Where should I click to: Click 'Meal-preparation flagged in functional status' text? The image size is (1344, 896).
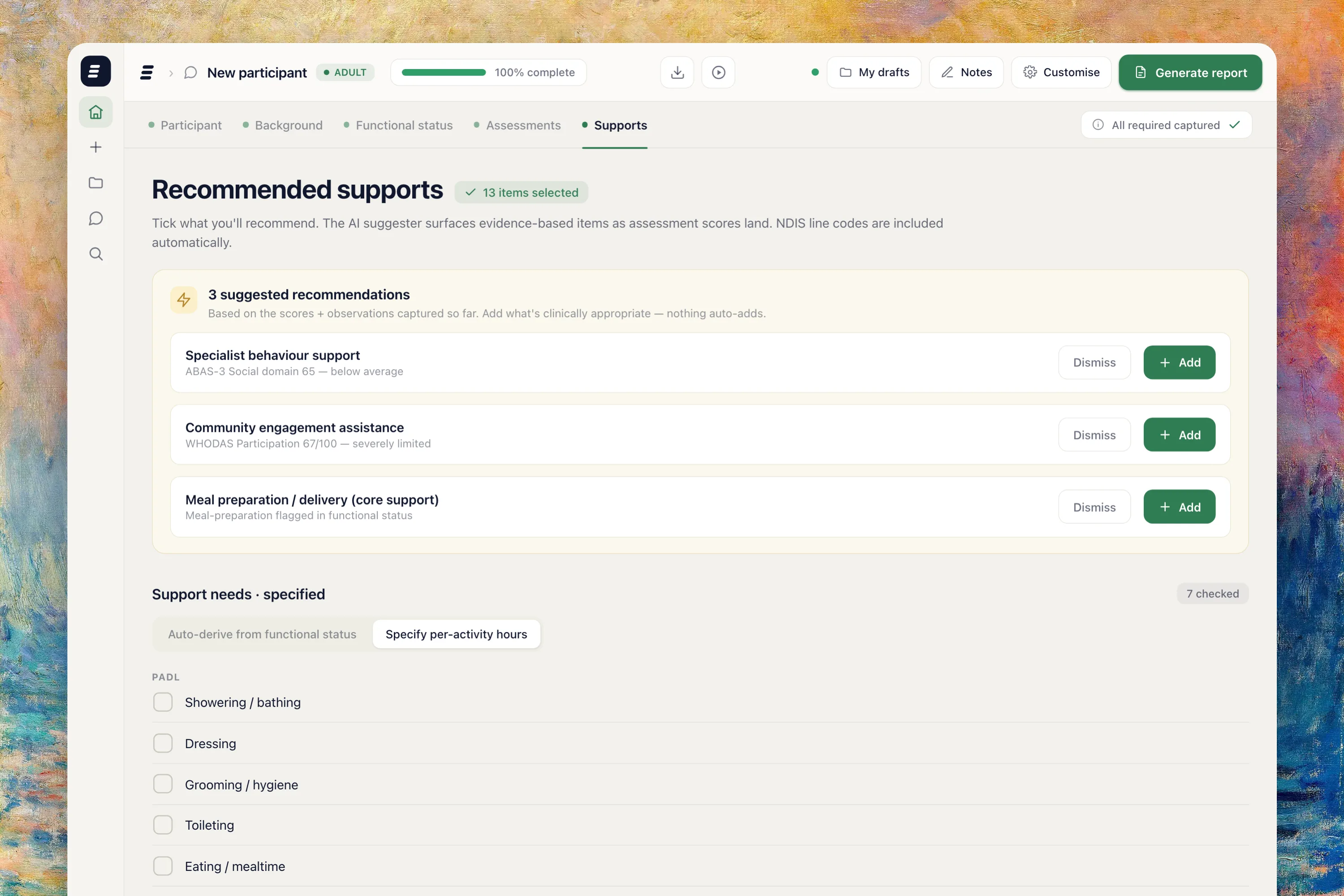click(299, 516)
